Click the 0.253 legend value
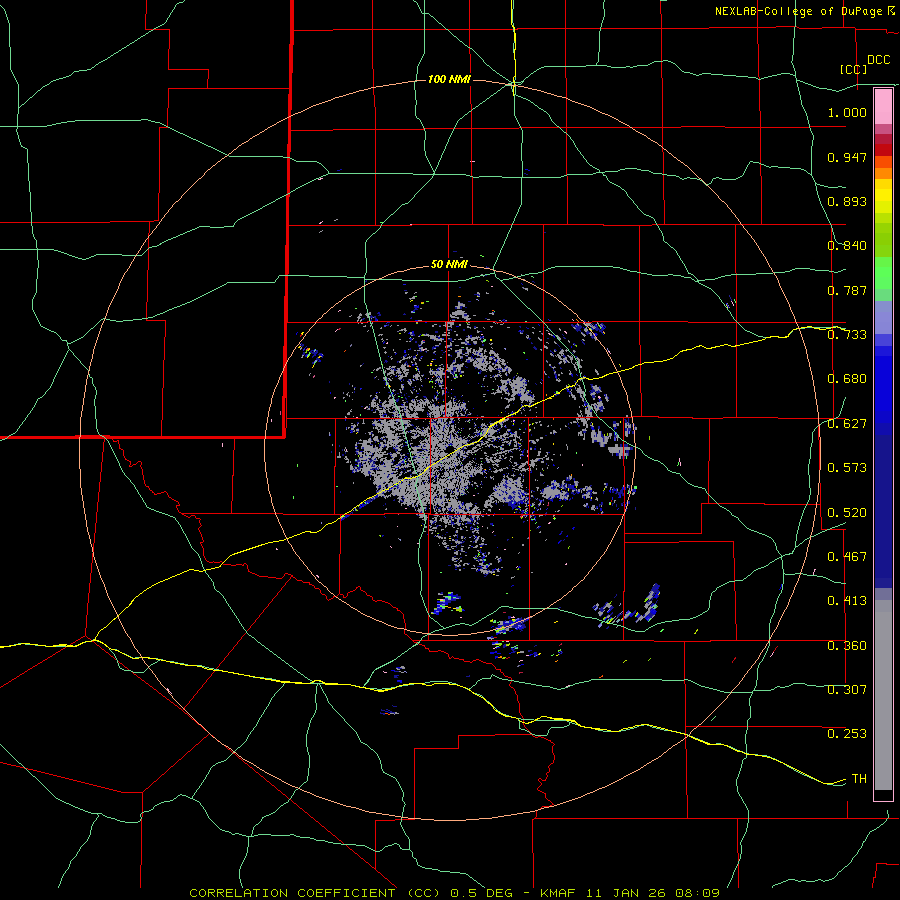This screenshot has width=900, height=900. pyautogui.click(x=847, y=734)
